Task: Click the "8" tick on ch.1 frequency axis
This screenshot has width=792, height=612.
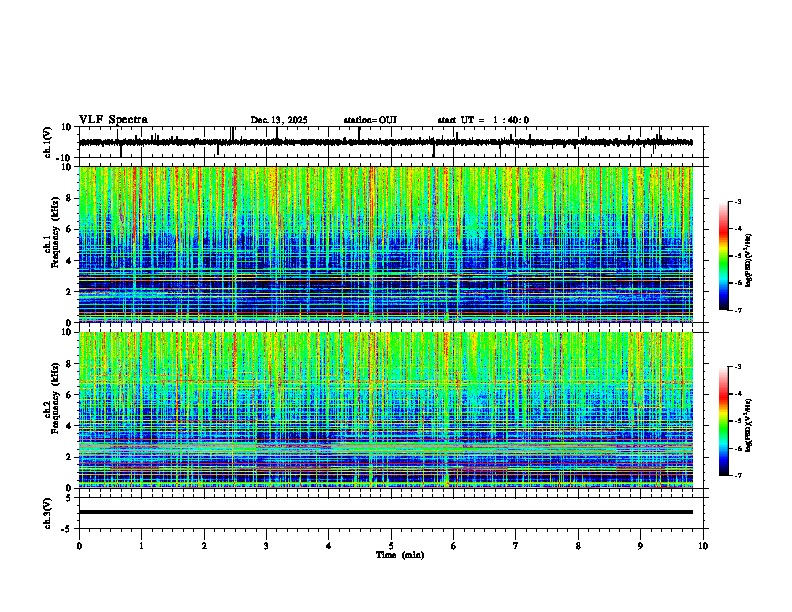Action: click(69, 198)
